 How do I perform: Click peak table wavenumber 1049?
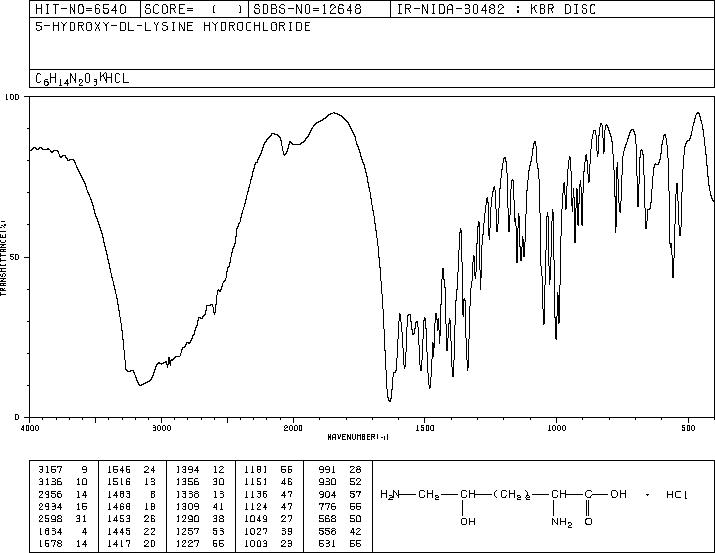pyautogui.click(x=256, y=519)
